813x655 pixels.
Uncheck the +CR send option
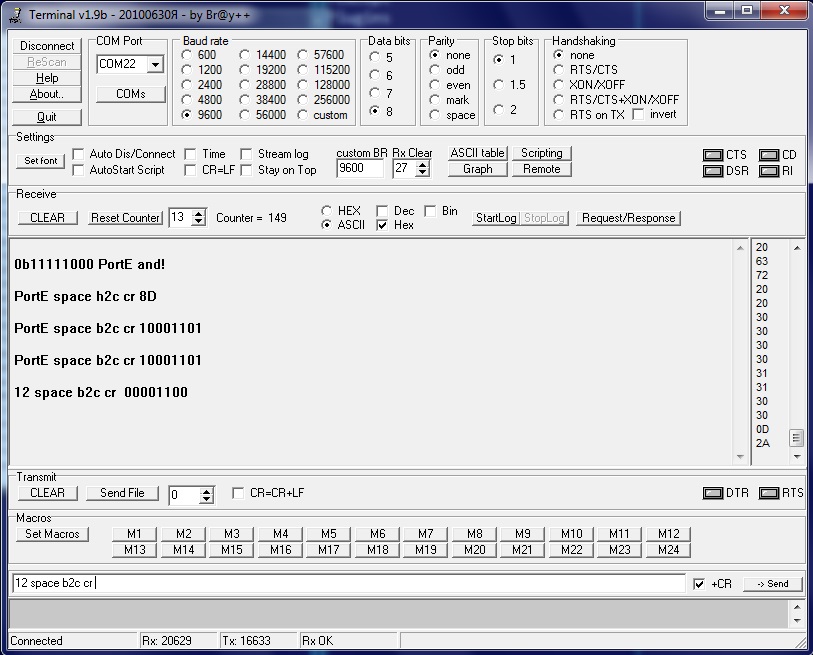click(x=699, y=584)
